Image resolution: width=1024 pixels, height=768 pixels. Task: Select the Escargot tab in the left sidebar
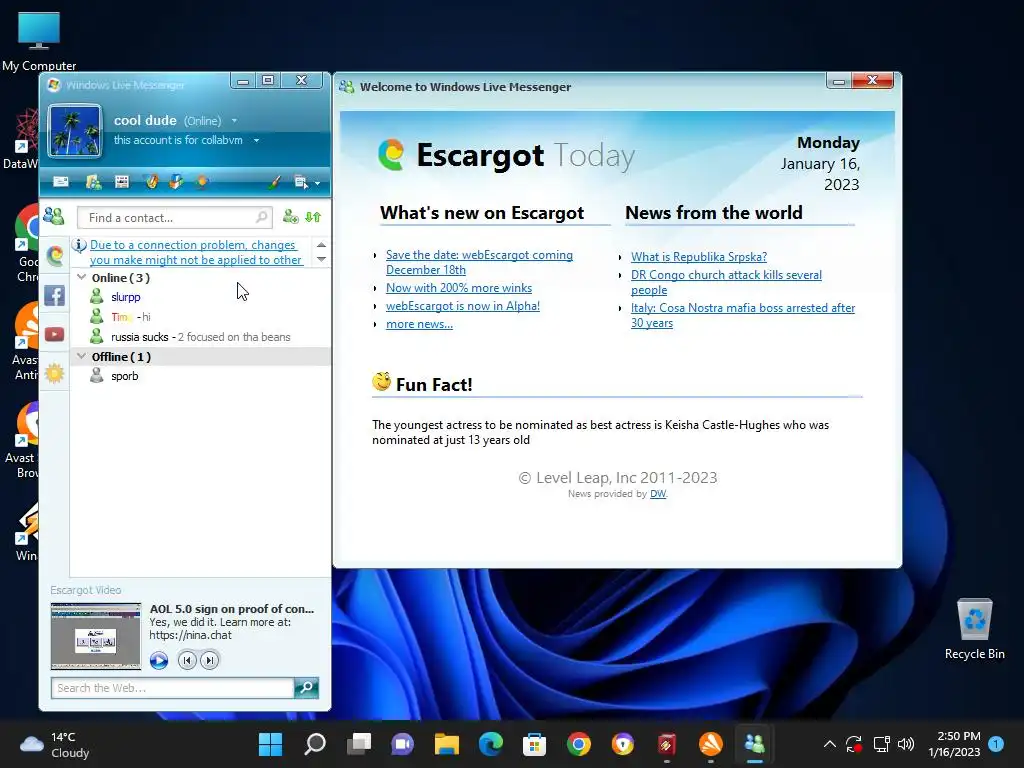[55, 255]
